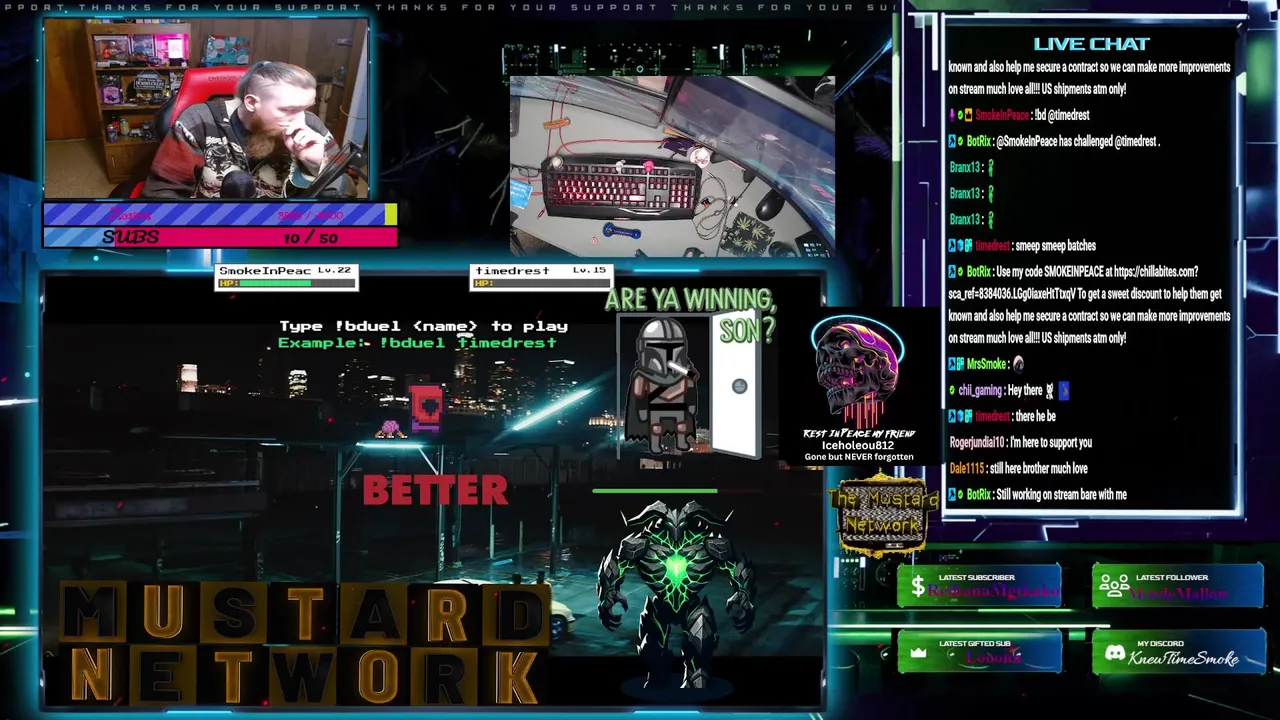Click the LIVE CHAT heading
Viewport: 1280px width, 720px height.
[x=1091, y=44]
